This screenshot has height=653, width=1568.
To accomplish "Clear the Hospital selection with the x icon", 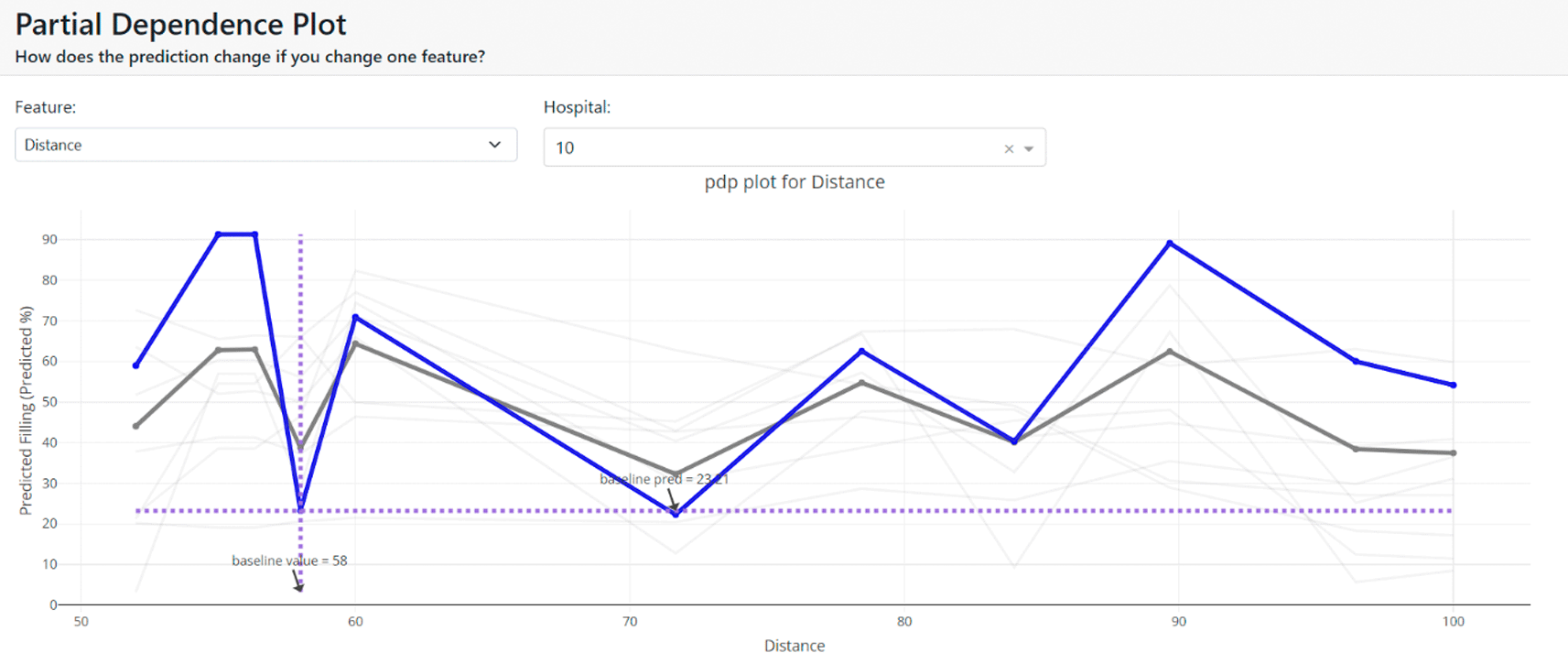I will pyautogui.click(x=1008, y=148).
